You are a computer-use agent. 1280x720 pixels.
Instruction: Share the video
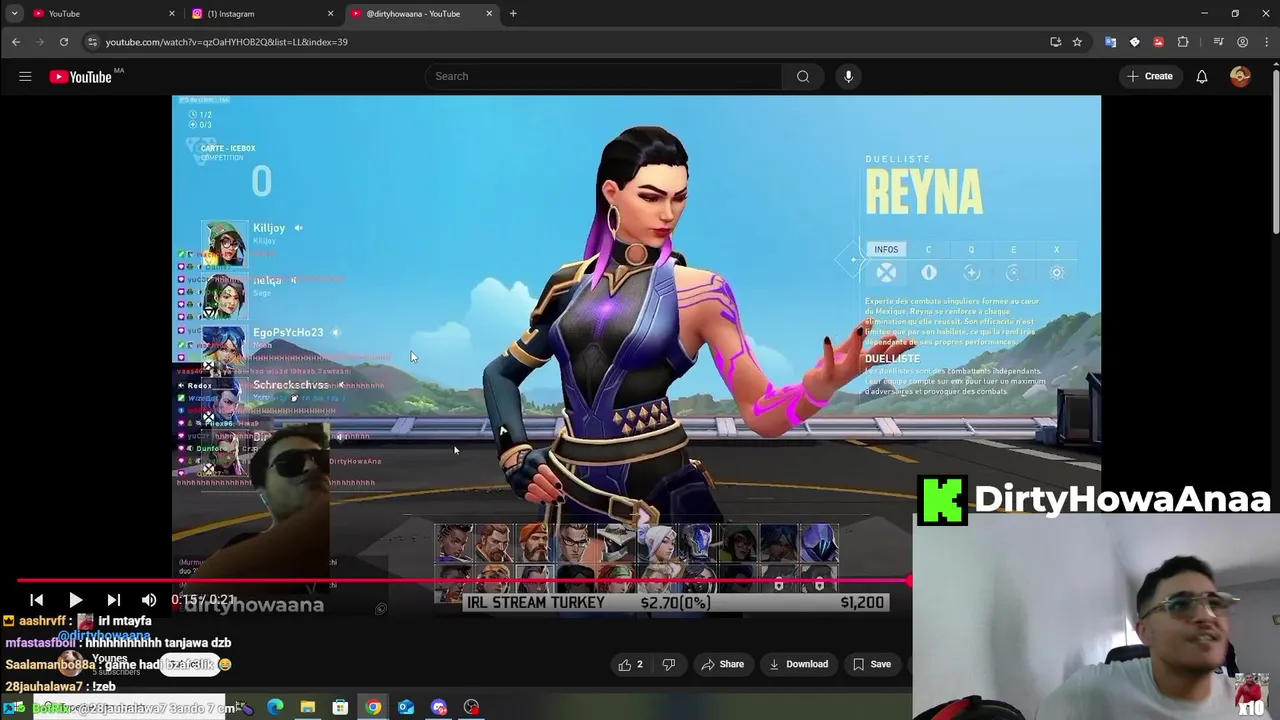tap(723, 664)
